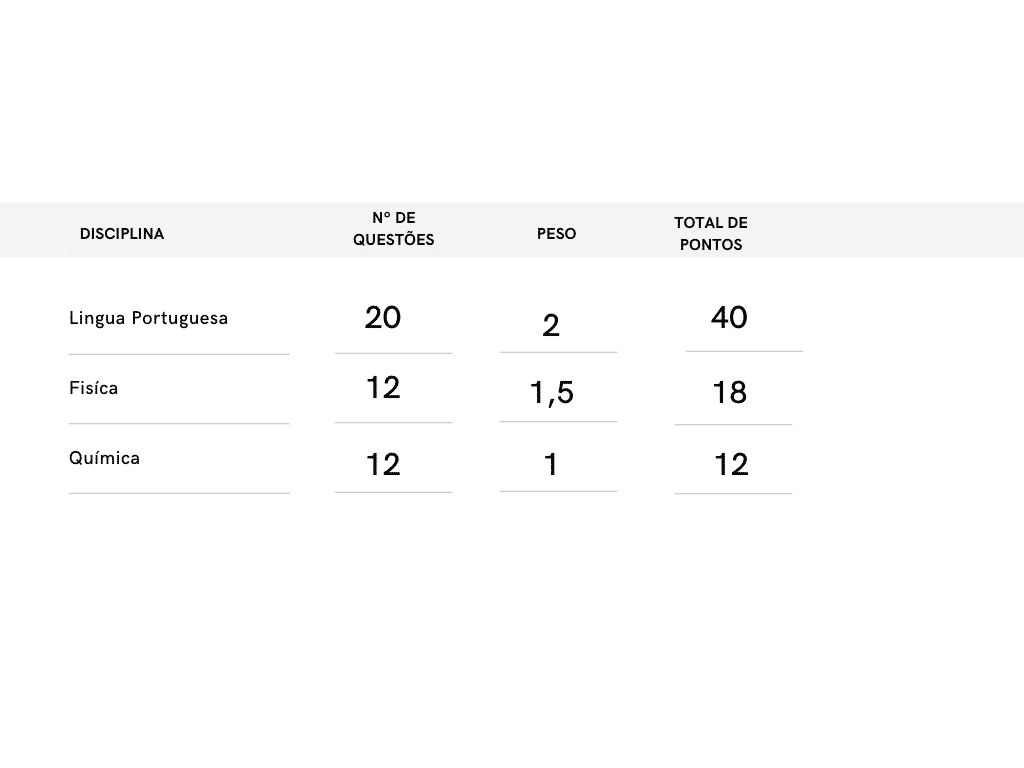Select the Nº DE QUESTÕES header
The width and height of the screenshot is (1024, 768).
pyautogui.click(x=393, y=229)
